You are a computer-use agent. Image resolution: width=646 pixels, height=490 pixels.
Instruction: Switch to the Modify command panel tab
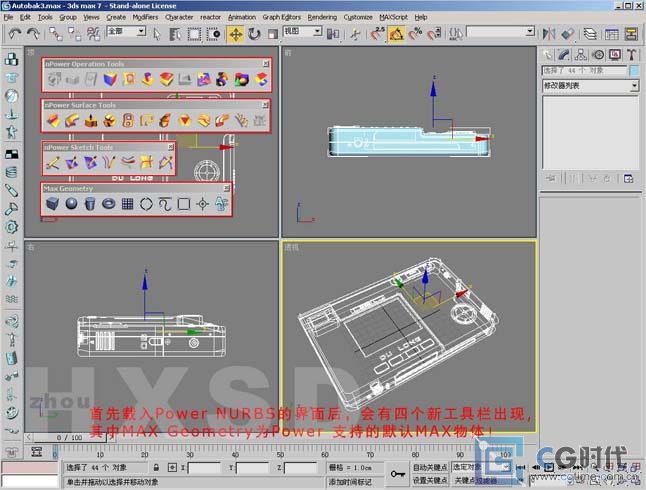[x=564, y=55]
